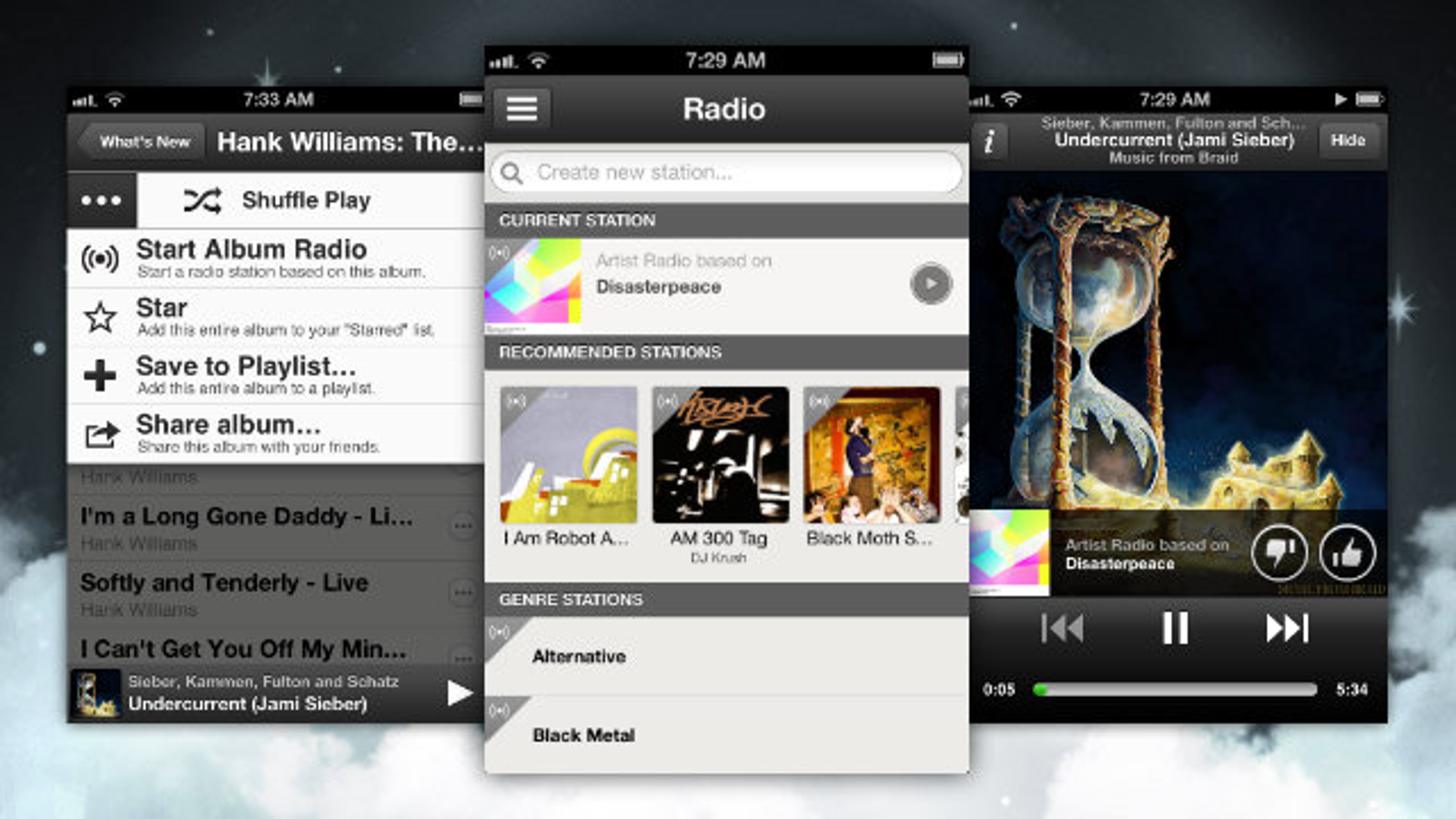Click the star outline icon
Image resolution: width=1456 pixels, height=819 pixels.
tap(100, 318)
